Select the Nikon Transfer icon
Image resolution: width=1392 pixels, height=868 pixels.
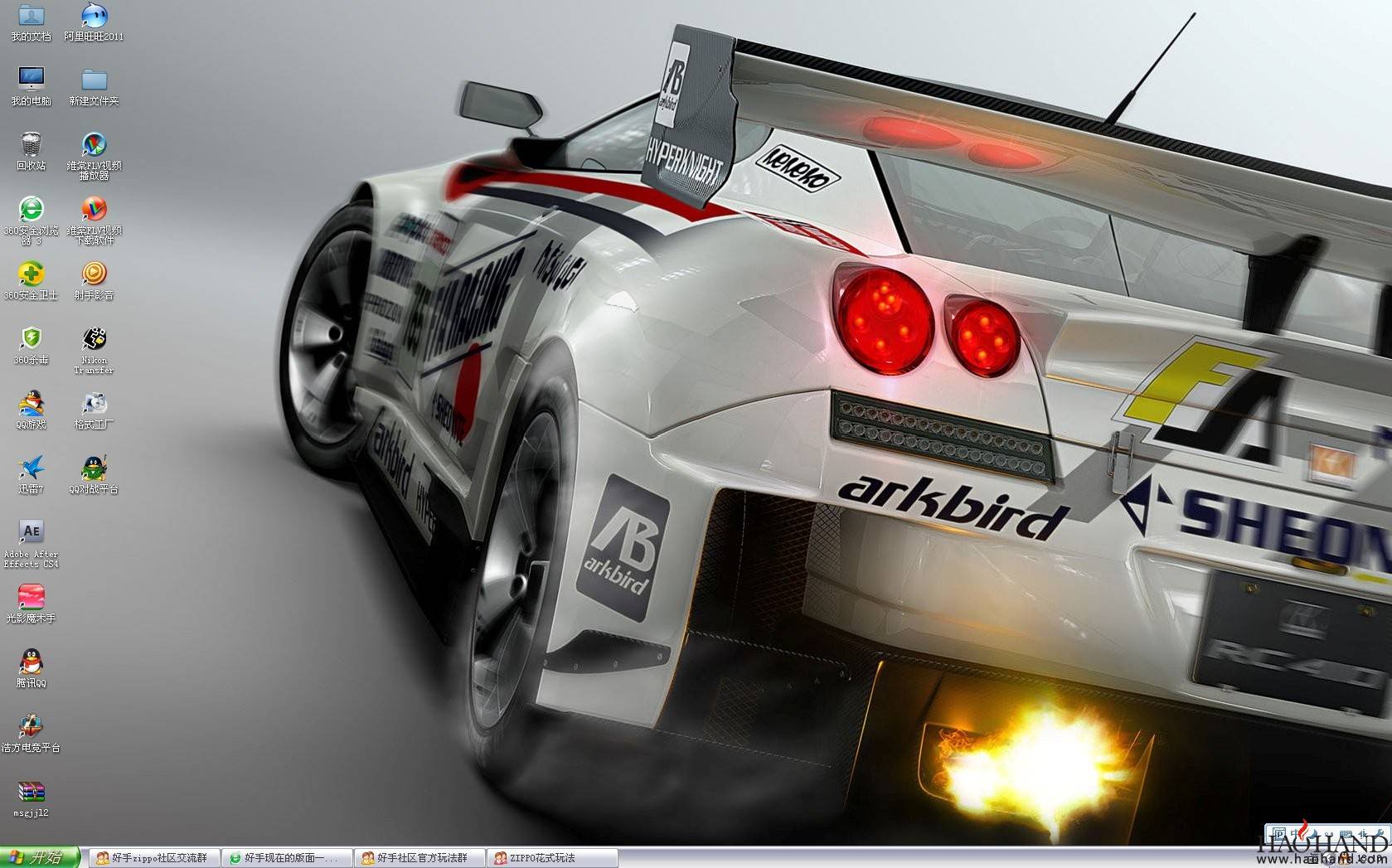pos(94,350)
